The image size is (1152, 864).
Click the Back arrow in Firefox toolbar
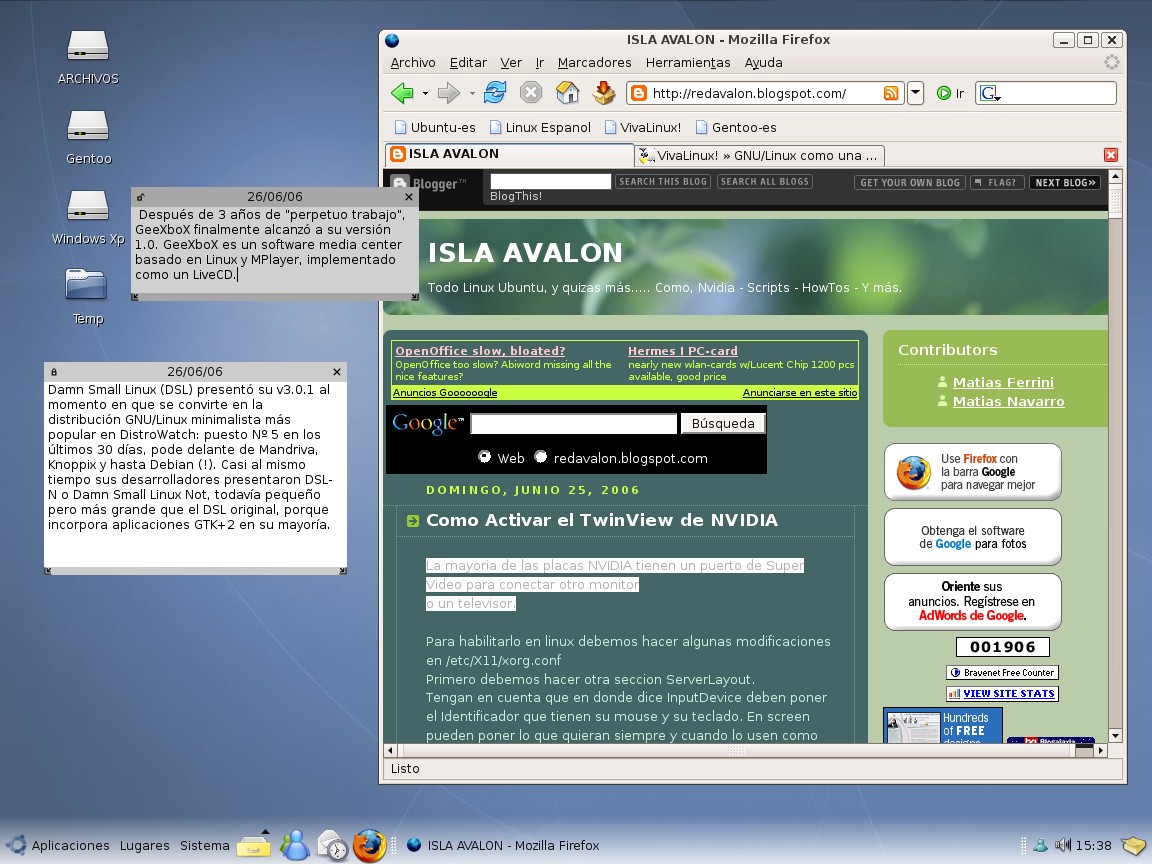pos(403,93)
